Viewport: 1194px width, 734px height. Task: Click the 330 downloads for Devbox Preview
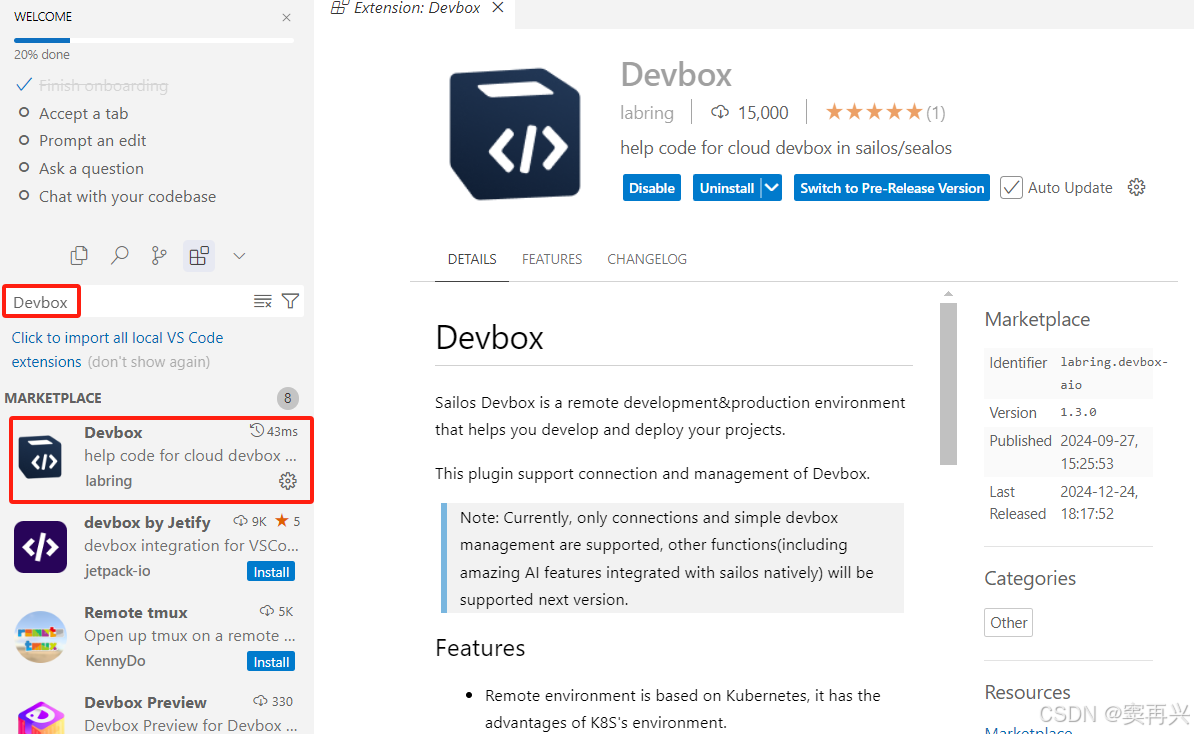273,700
